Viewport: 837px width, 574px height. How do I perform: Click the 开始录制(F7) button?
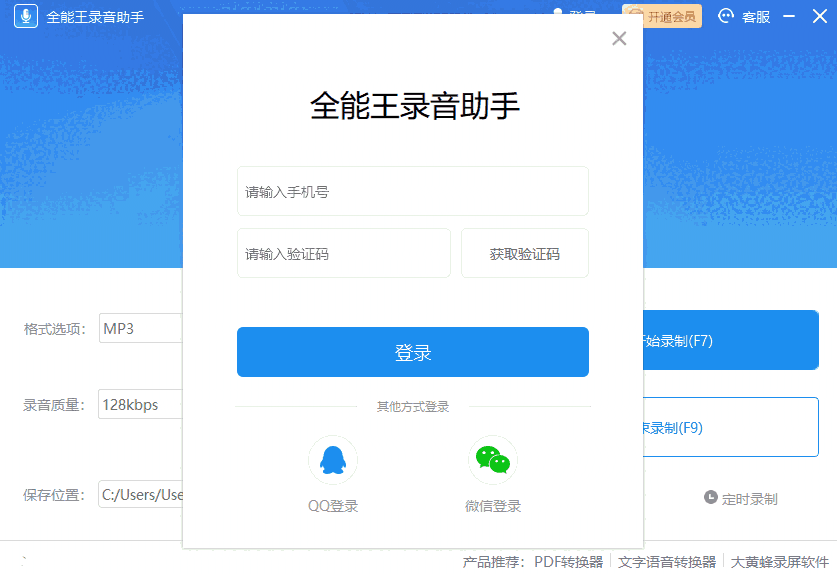pos(731,340)
